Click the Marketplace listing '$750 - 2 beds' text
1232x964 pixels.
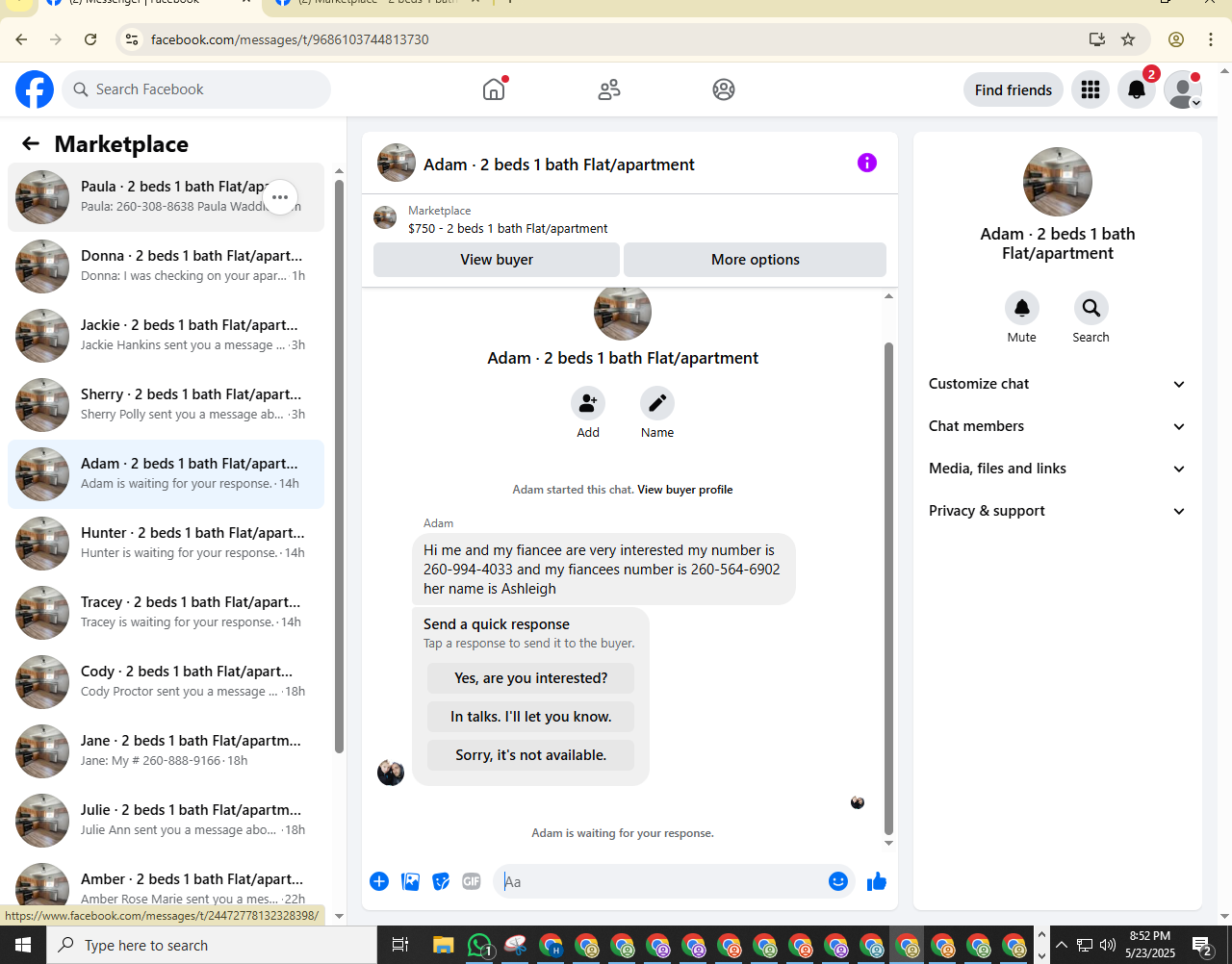(x=508, y=229)
